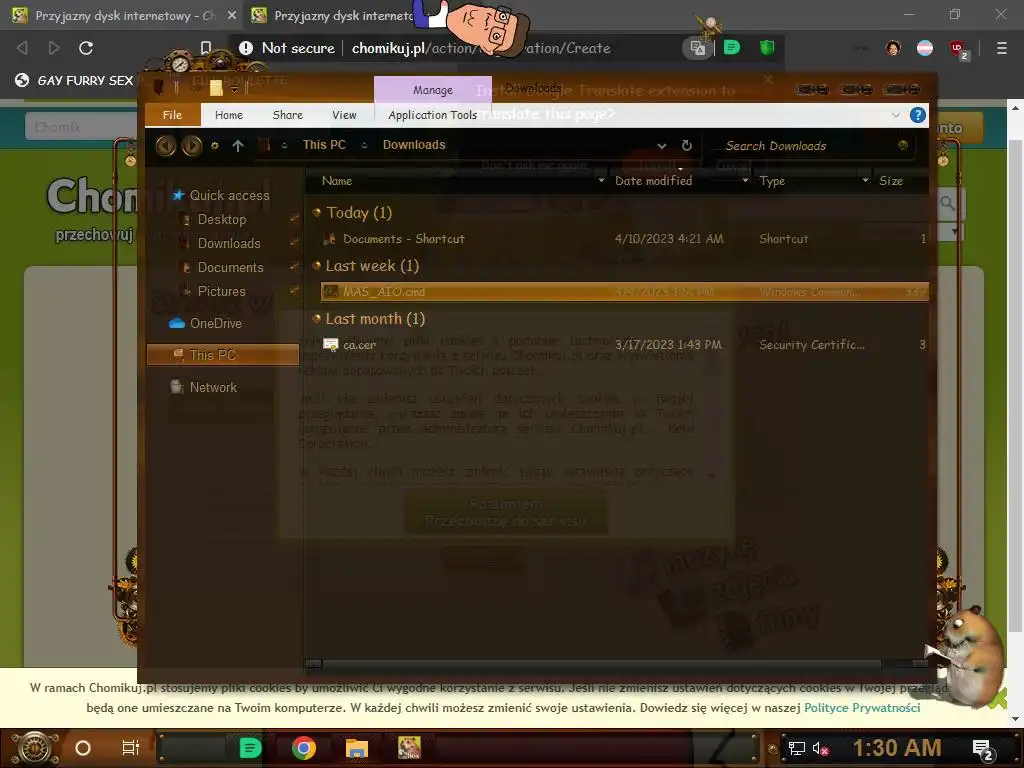Viewport: 1024px width, 768px height.
Task: Open the Type column filter dropdown
Action: [865, 180]
